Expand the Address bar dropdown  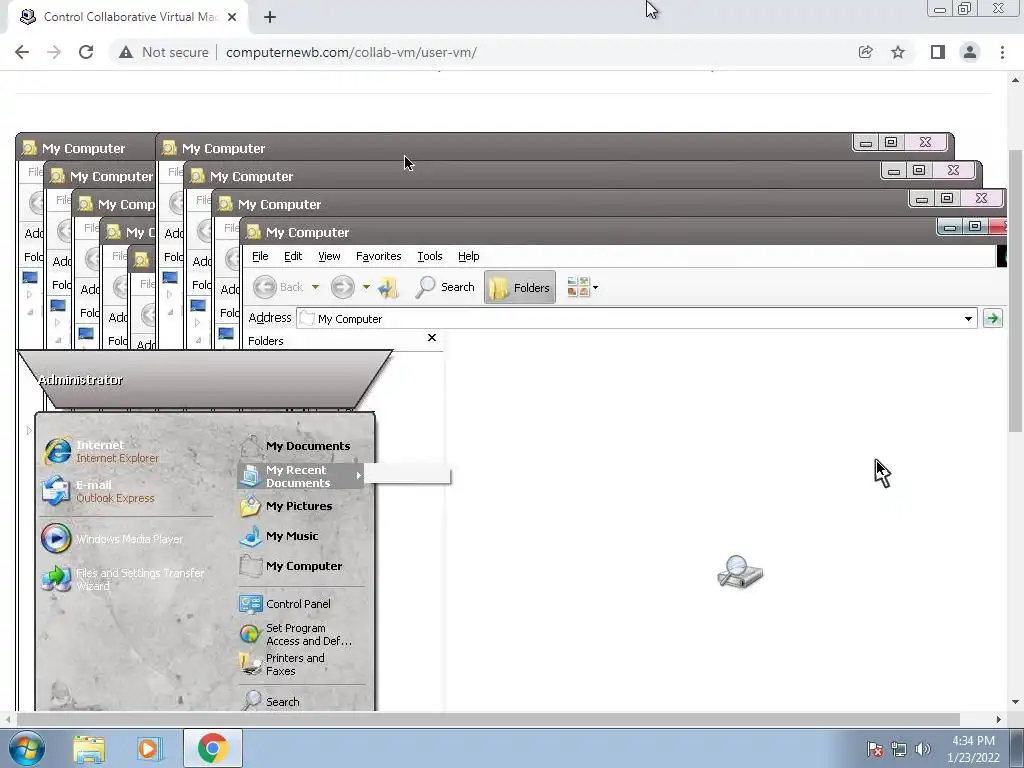click(x=968, y=319)
